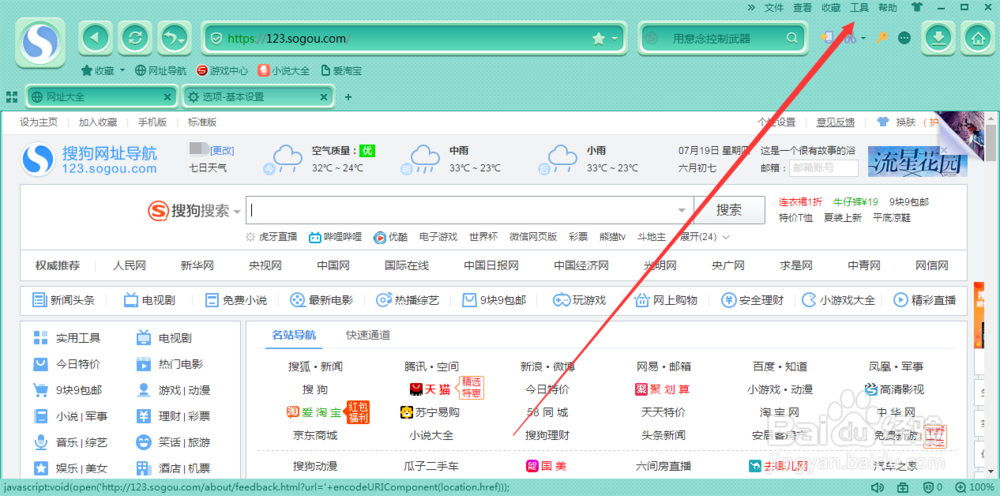The height and width of the screenshot is (496, 1000).
Task: Click the key password manager icon
Action: tap(881, 38)
